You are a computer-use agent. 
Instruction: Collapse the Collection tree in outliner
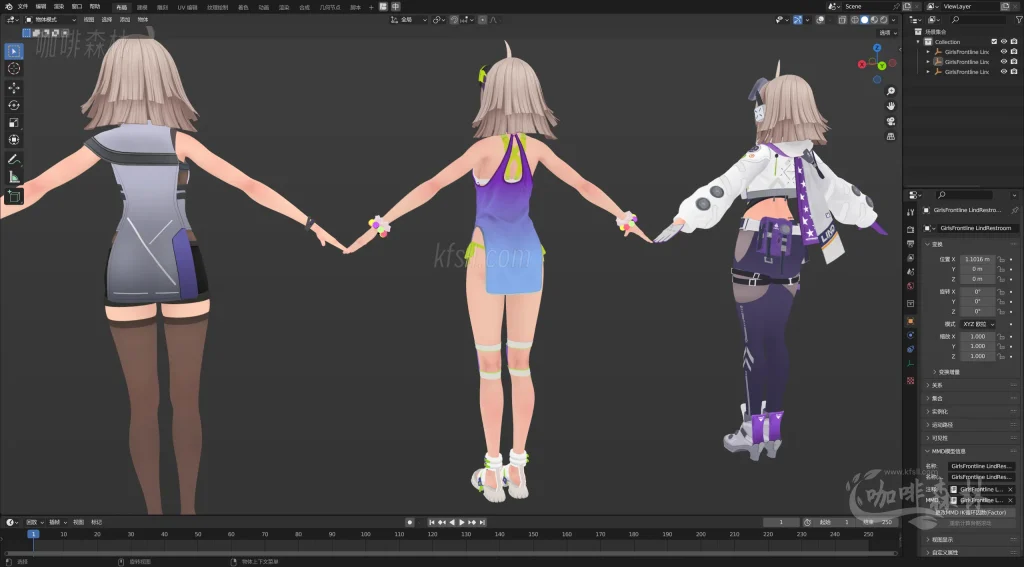click(919, 42)
